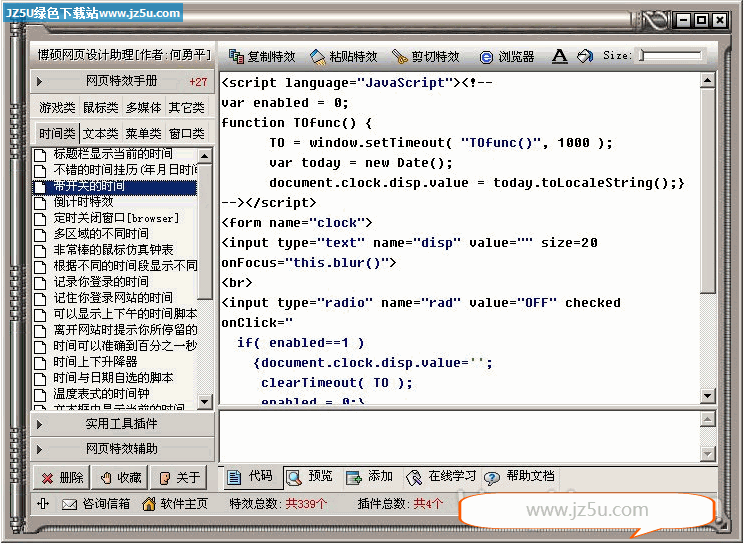Select the highlighted 带开关的时间 item
Image resolution: width=744 pixels, height=544 pixels.
[114, 186]
